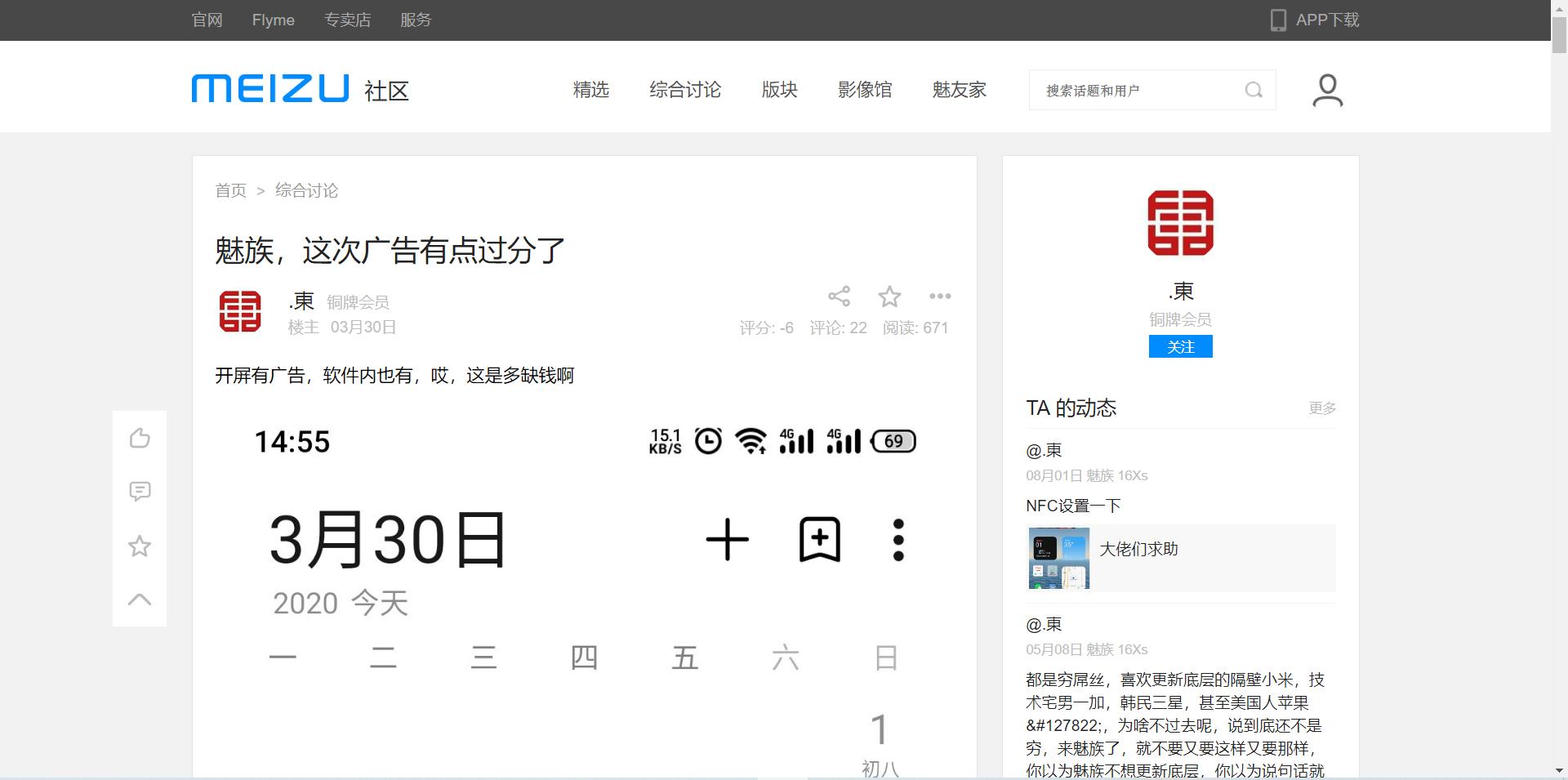Click the phone icon next to APP下载

1276,20
